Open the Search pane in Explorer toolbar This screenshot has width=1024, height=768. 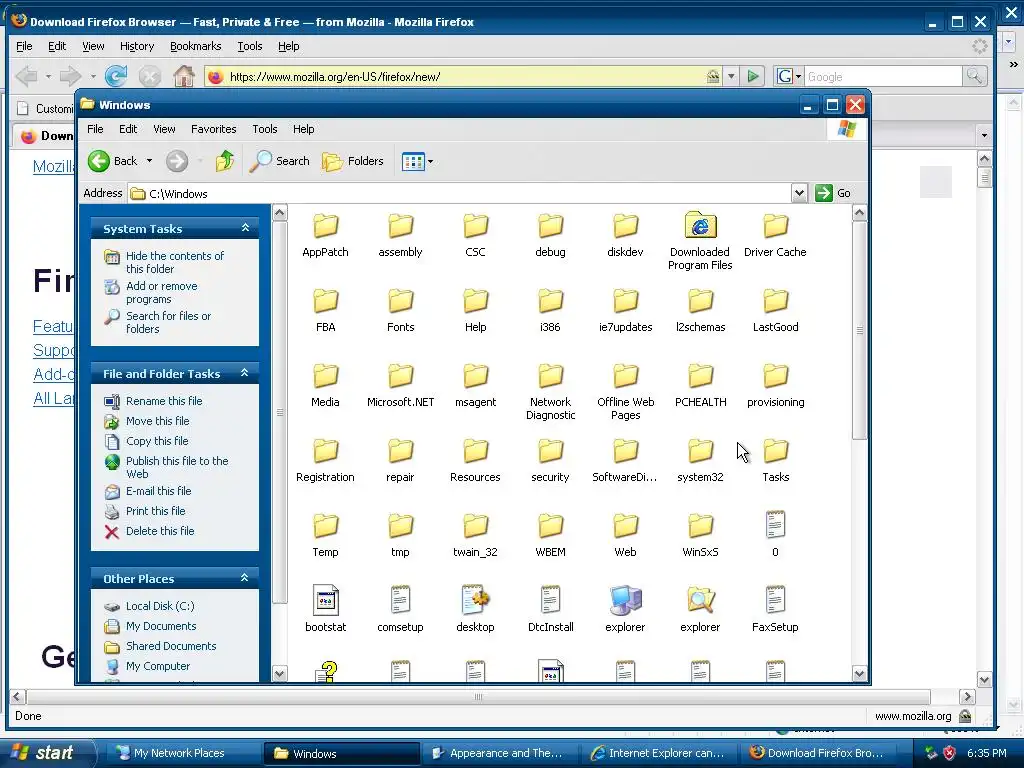(280, 161)
